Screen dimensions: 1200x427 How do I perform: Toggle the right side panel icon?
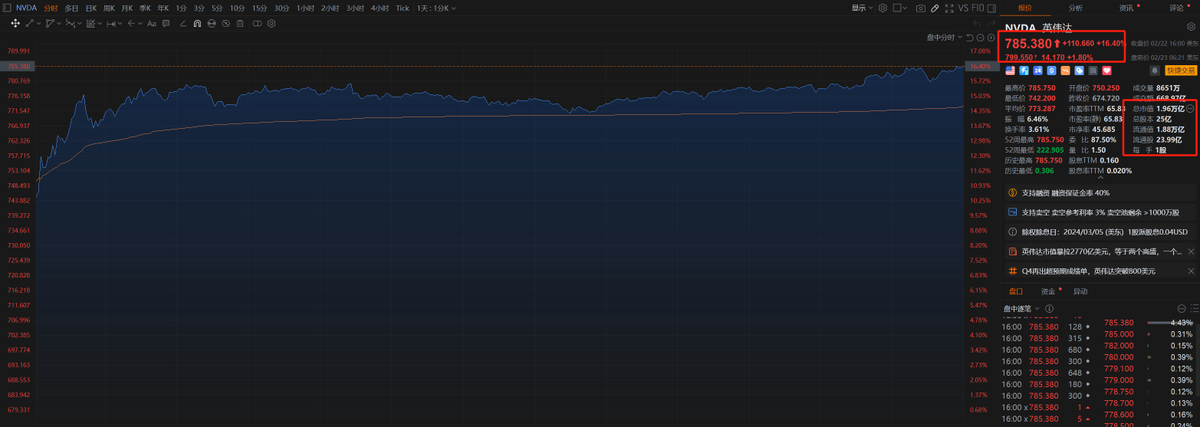[x=991, y=8]
